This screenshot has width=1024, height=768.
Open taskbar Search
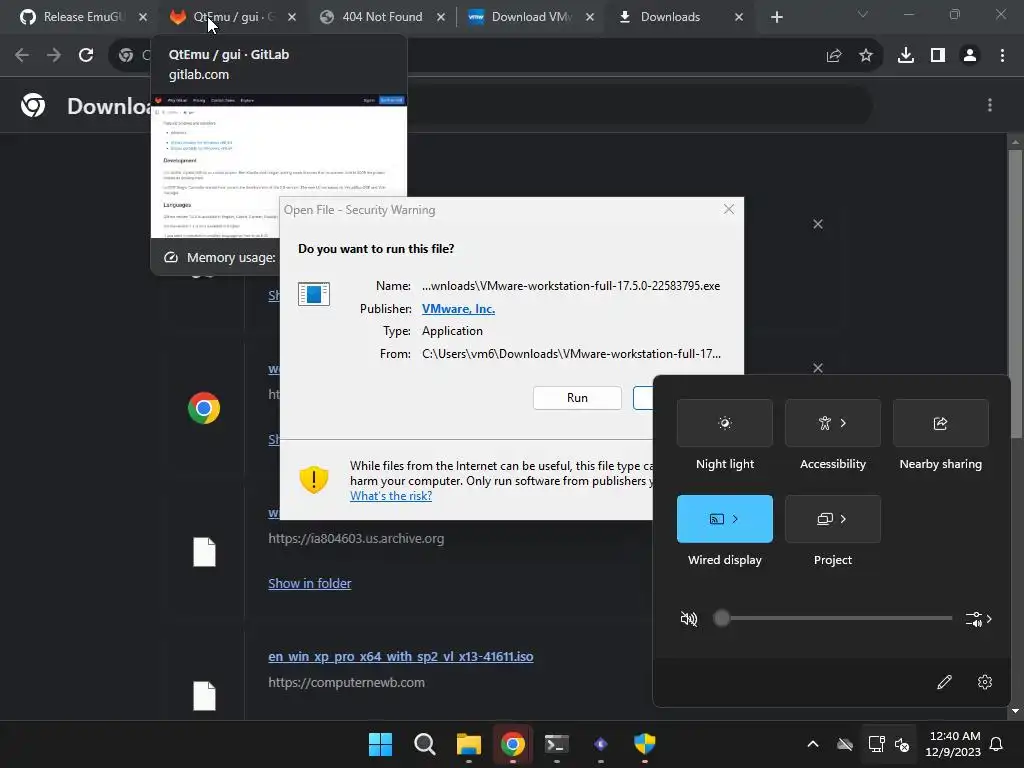[424, 744]
